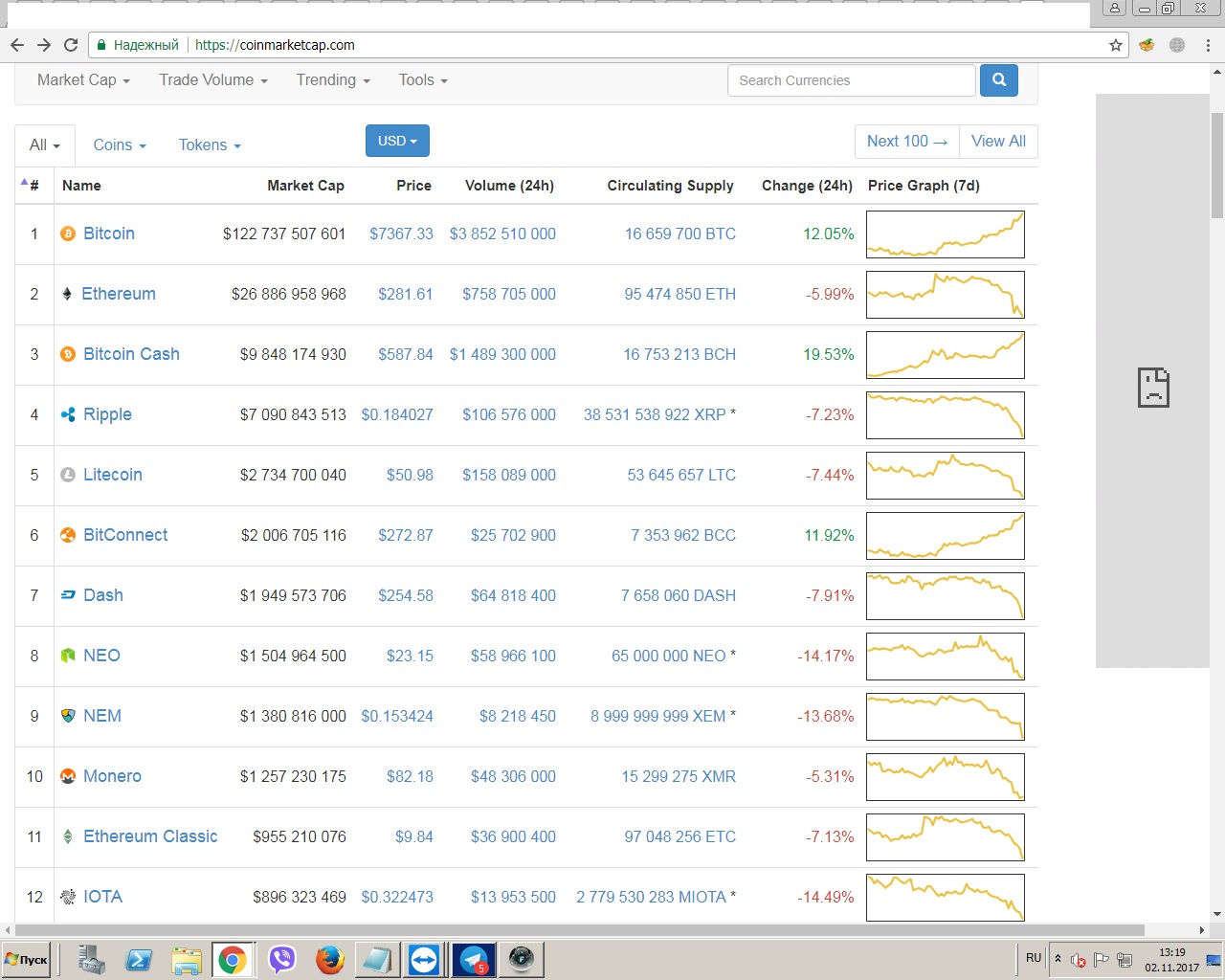Expand the Coins filter dropdown
This screenshot has width=1225, height=980.
[x=120, y=145]
